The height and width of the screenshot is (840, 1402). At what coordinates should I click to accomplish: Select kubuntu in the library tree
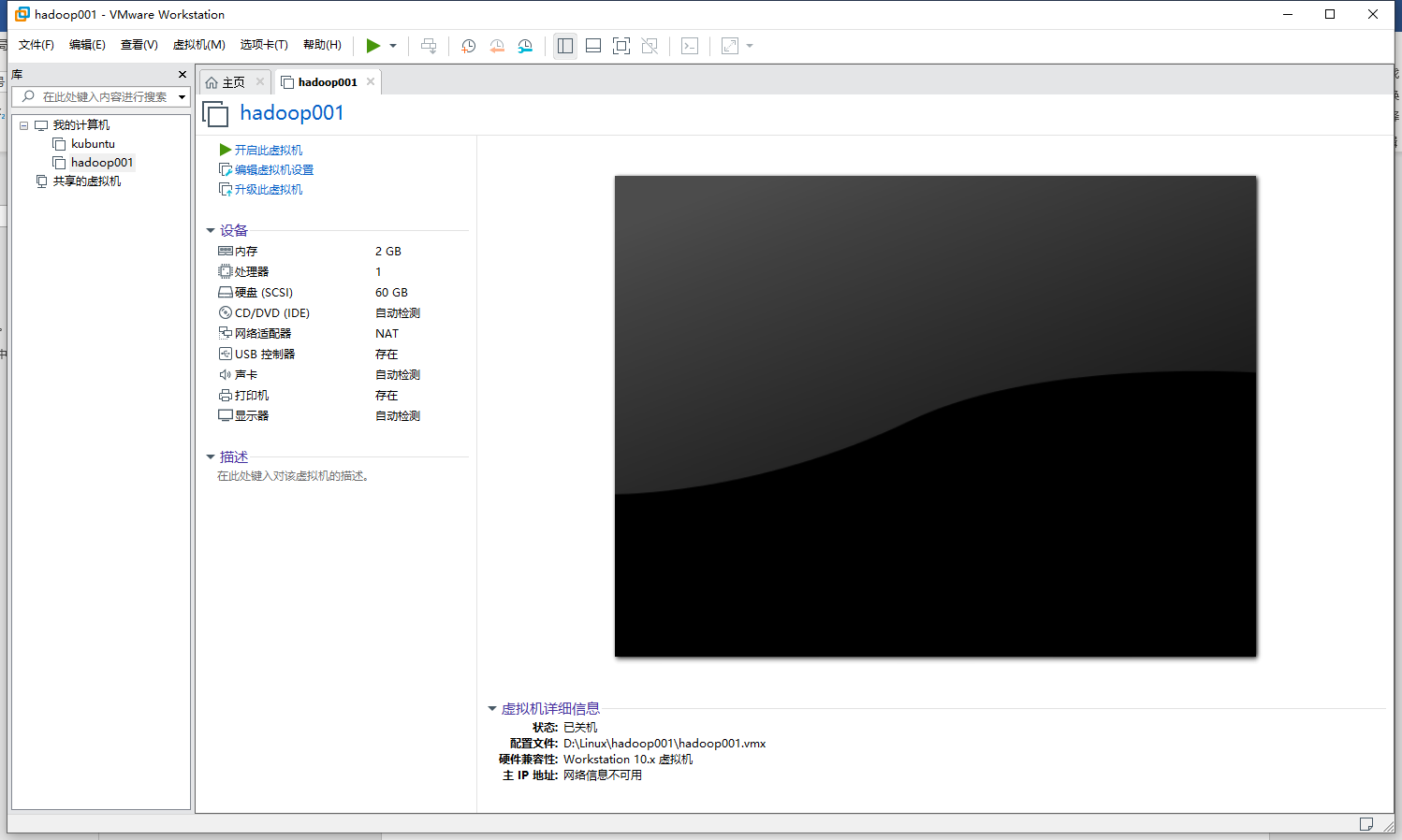click(x=93, y=144)
